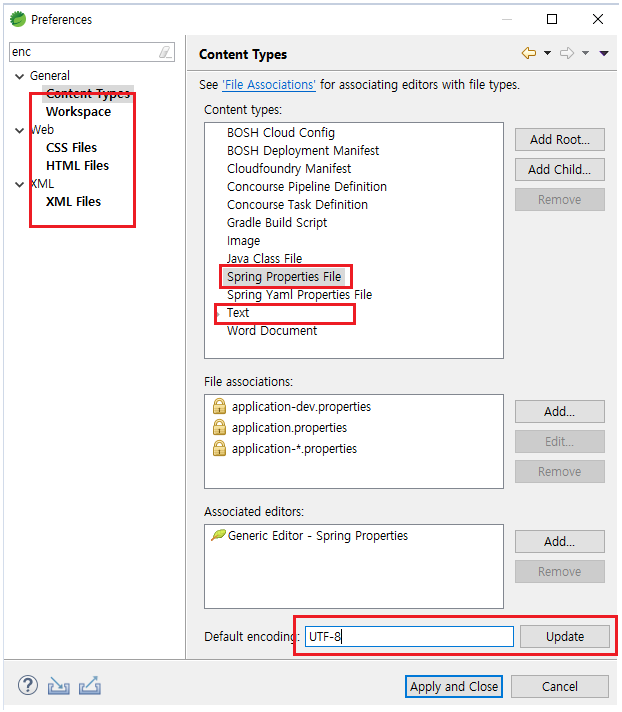Click the Spring leaf Preferences window icon
This screenshot has width=622, height=712.
click(x=18, y=20)
